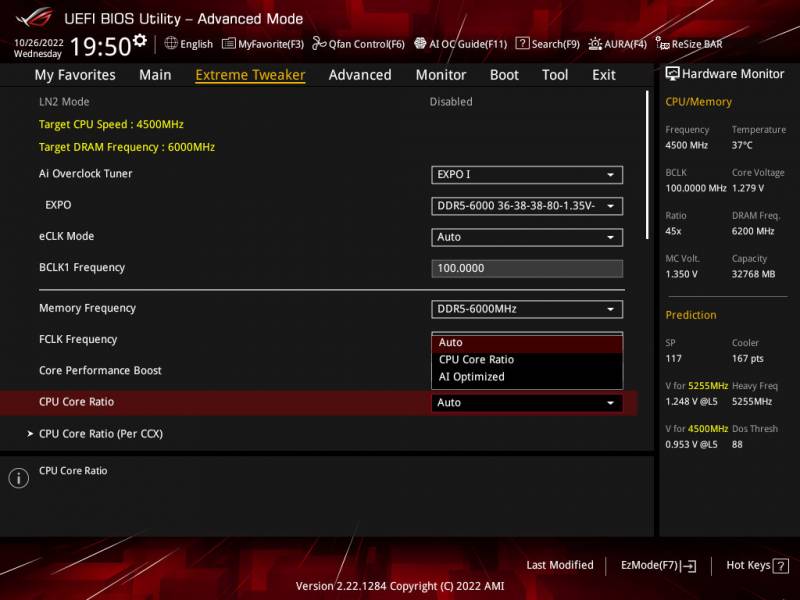Image resolution: width=800 pixels, height=600 pixels.
Task: Select CPU Core Ratio option in dropdown list
Action: 527,359
